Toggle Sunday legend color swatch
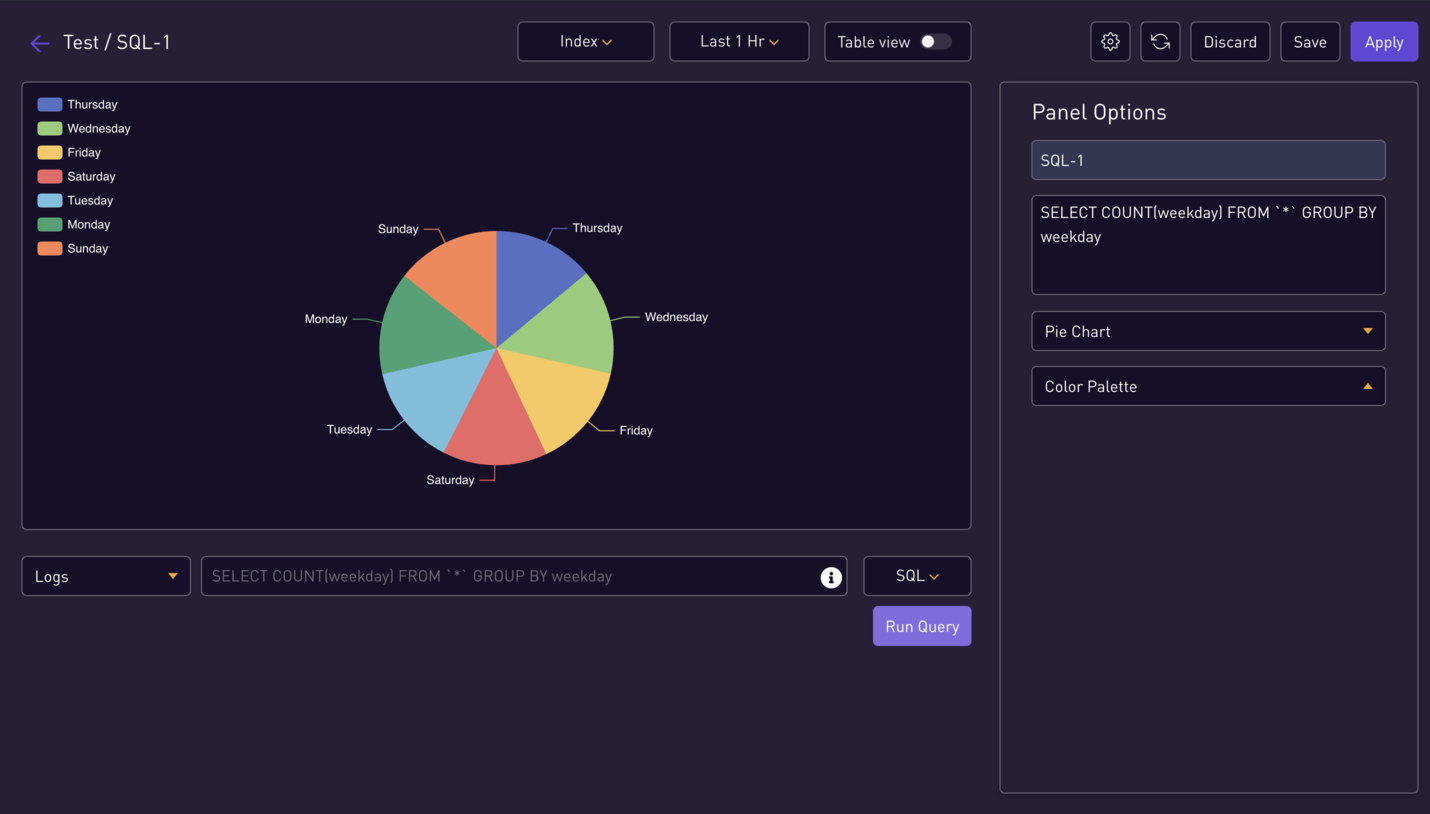The image size is (1430, 814). pyautogui.click(x=50, y=248)
